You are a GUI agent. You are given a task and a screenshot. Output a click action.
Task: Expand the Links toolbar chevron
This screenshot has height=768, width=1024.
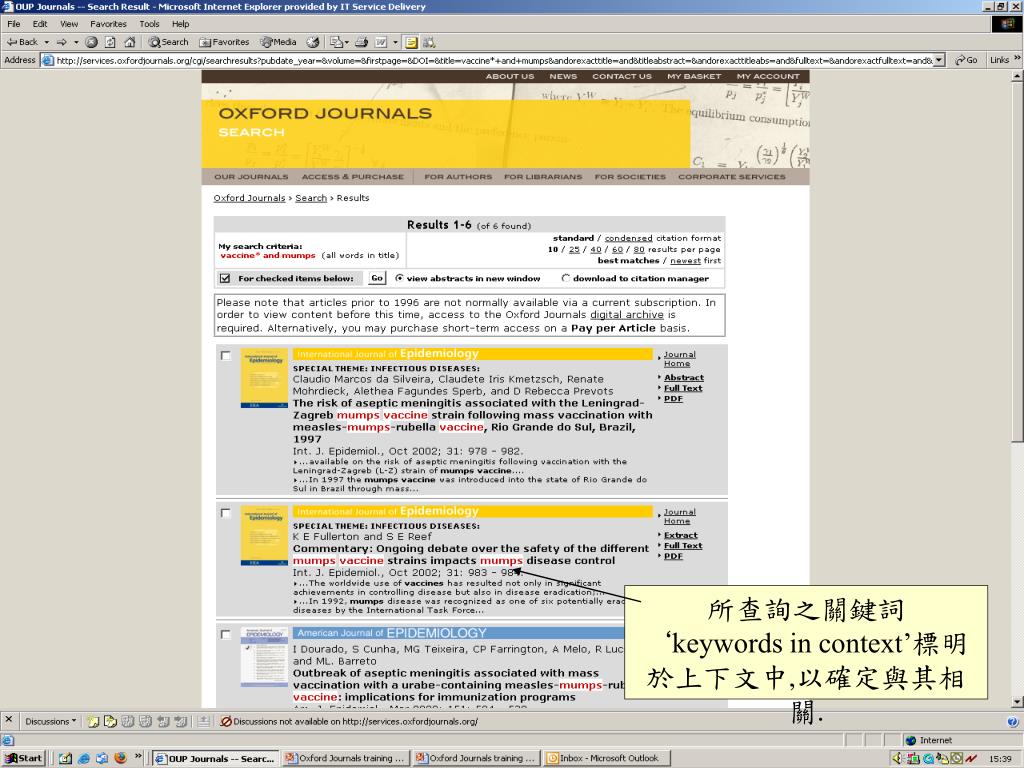(1016, 59)
